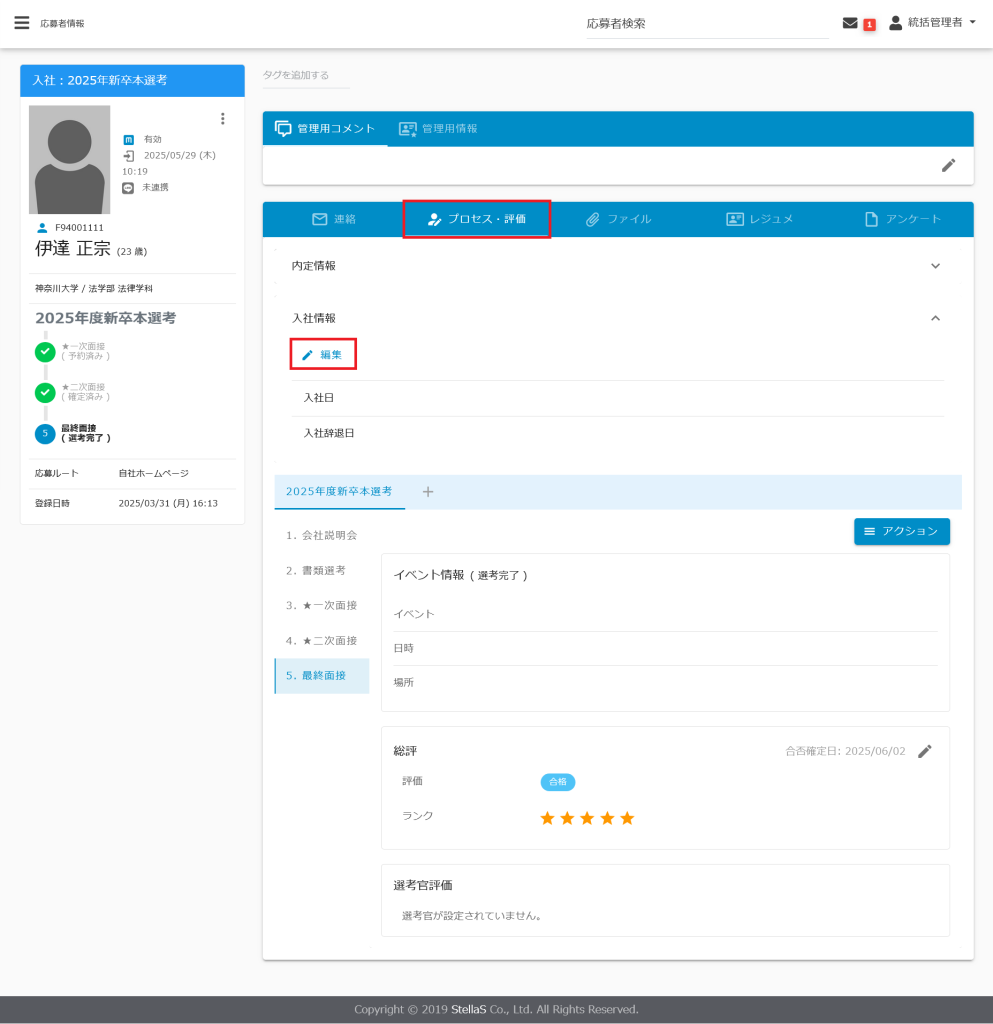Open the mail notifications icon

850,23
